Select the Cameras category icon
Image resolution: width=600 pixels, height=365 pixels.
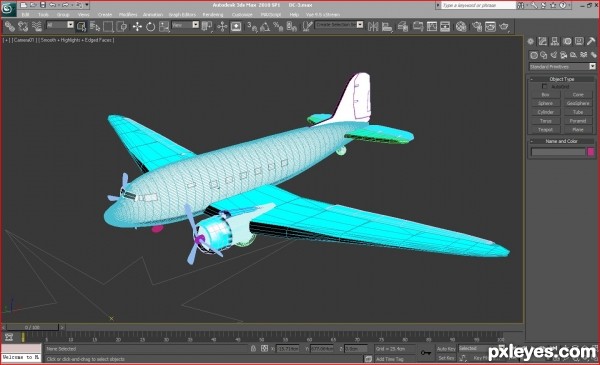[x=563, y=55]
